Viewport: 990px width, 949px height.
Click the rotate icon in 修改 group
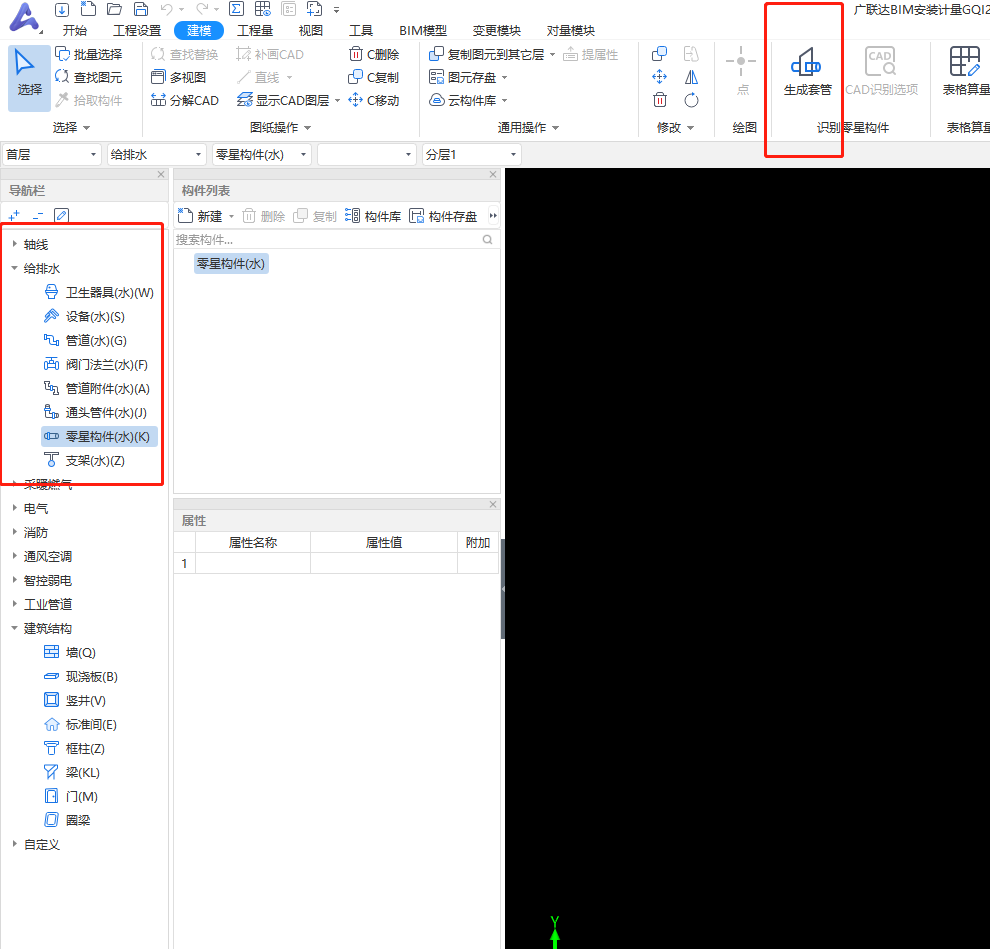(691, 100)
